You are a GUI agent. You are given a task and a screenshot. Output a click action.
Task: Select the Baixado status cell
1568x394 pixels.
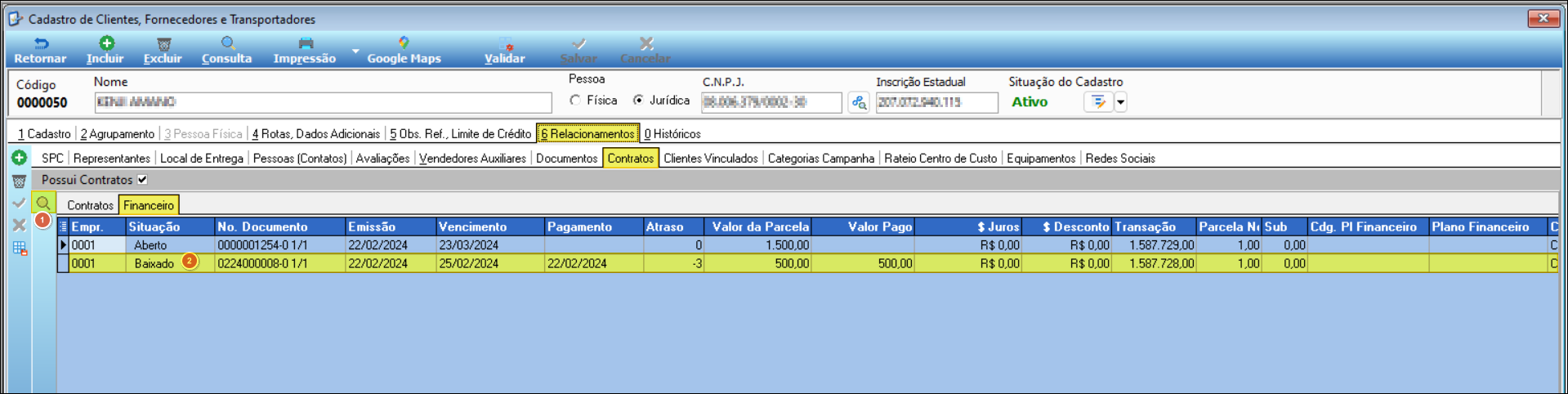click(x=170, y=263)
